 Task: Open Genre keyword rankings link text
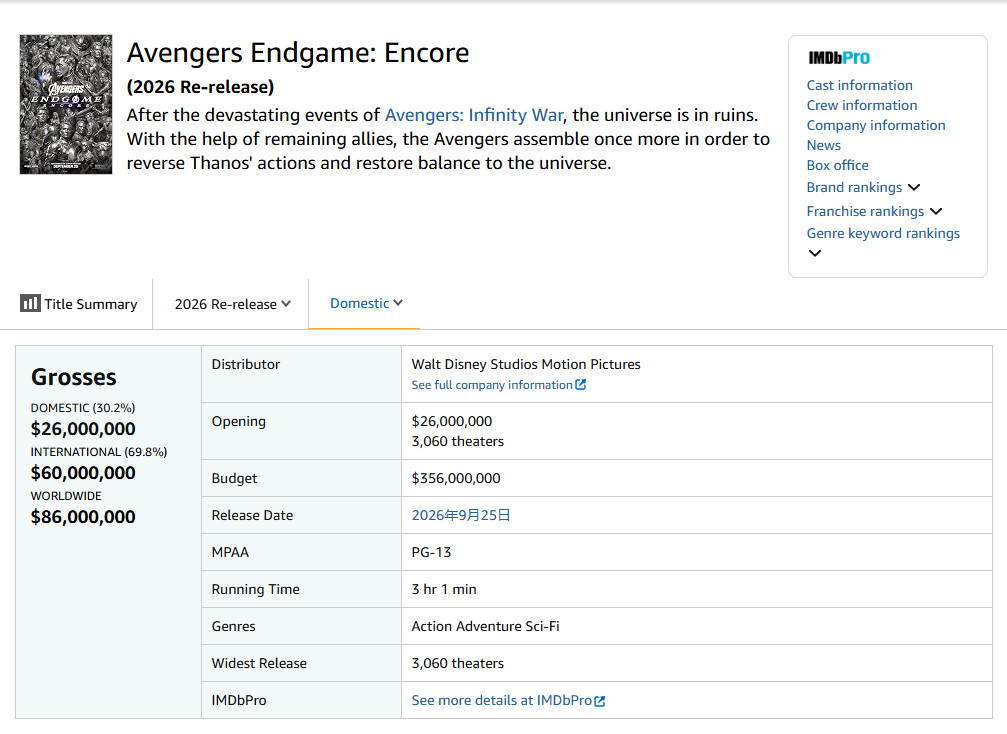pos(883,233)
